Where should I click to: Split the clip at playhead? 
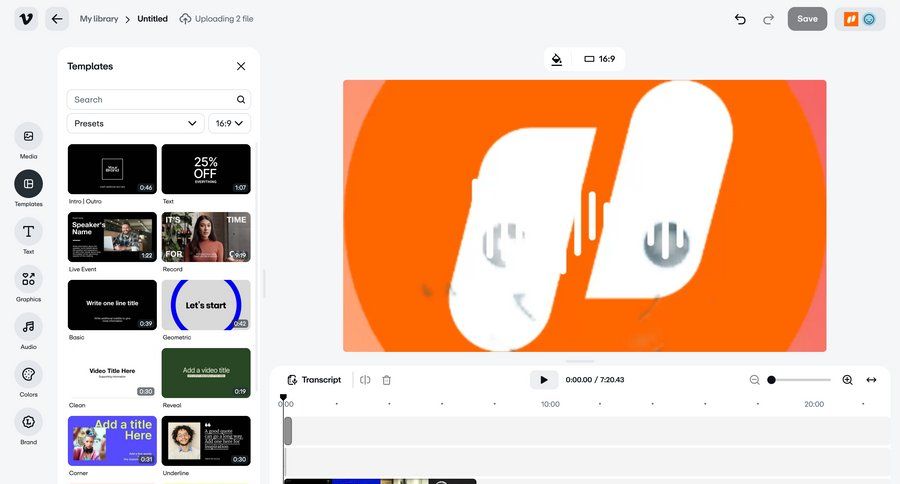[x=365, y=380]
